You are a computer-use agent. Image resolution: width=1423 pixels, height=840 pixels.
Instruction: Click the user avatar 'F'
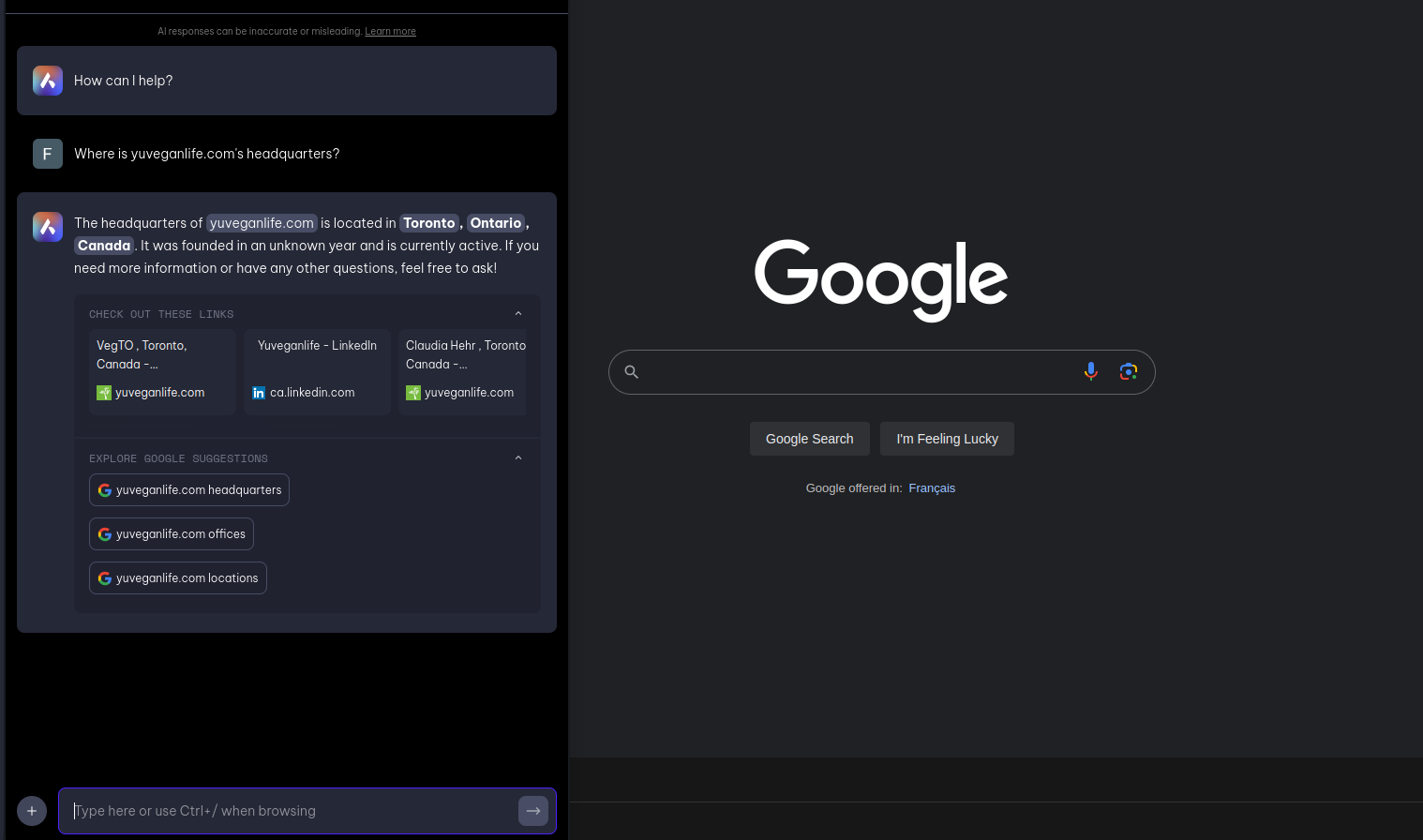pyautogui.click(x=48, y=154)
